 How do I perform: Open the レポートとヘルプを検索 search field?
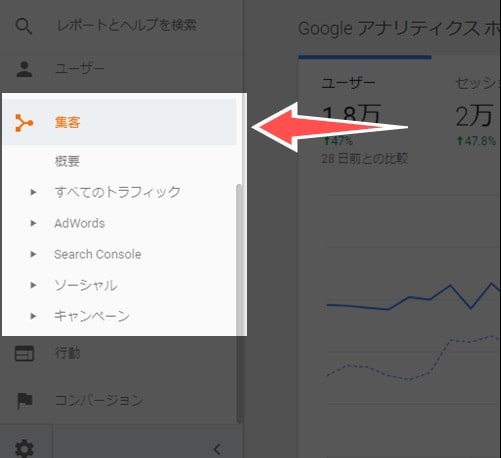(127, 25)
